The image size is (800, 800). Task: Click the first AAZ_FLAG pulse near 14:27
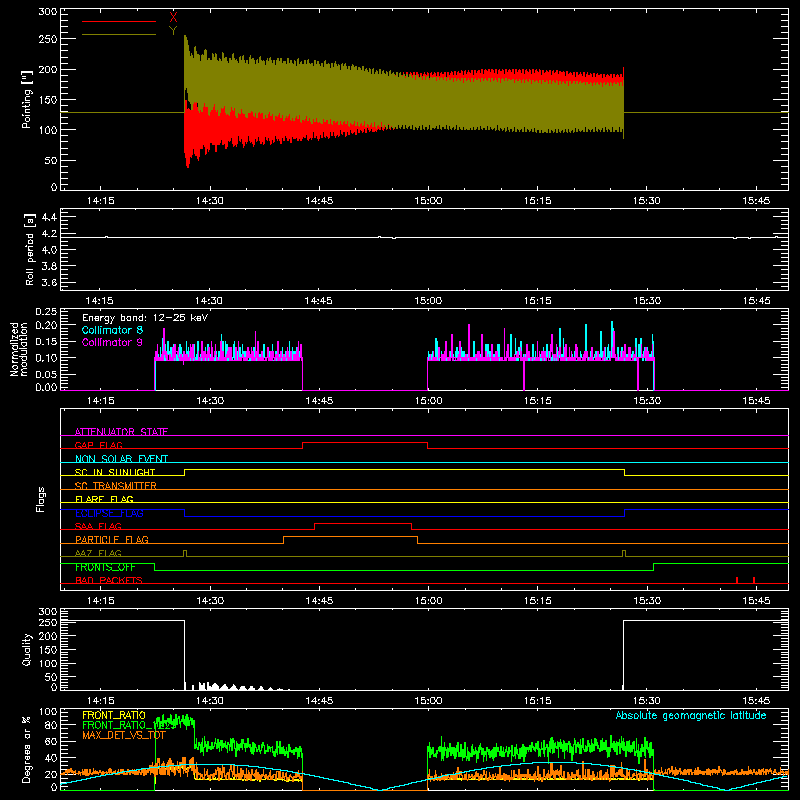[x=185, y=554]
